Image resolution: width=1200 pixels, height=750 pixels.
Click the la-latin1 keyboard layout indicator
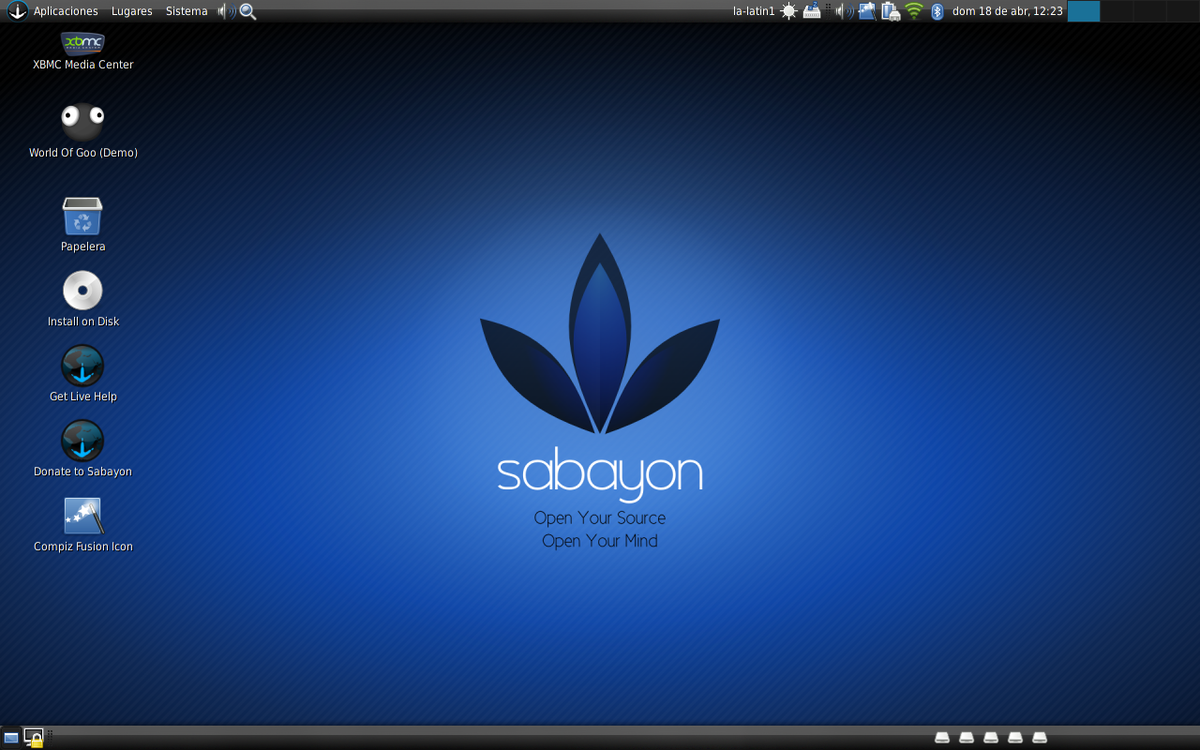point(754,11)
